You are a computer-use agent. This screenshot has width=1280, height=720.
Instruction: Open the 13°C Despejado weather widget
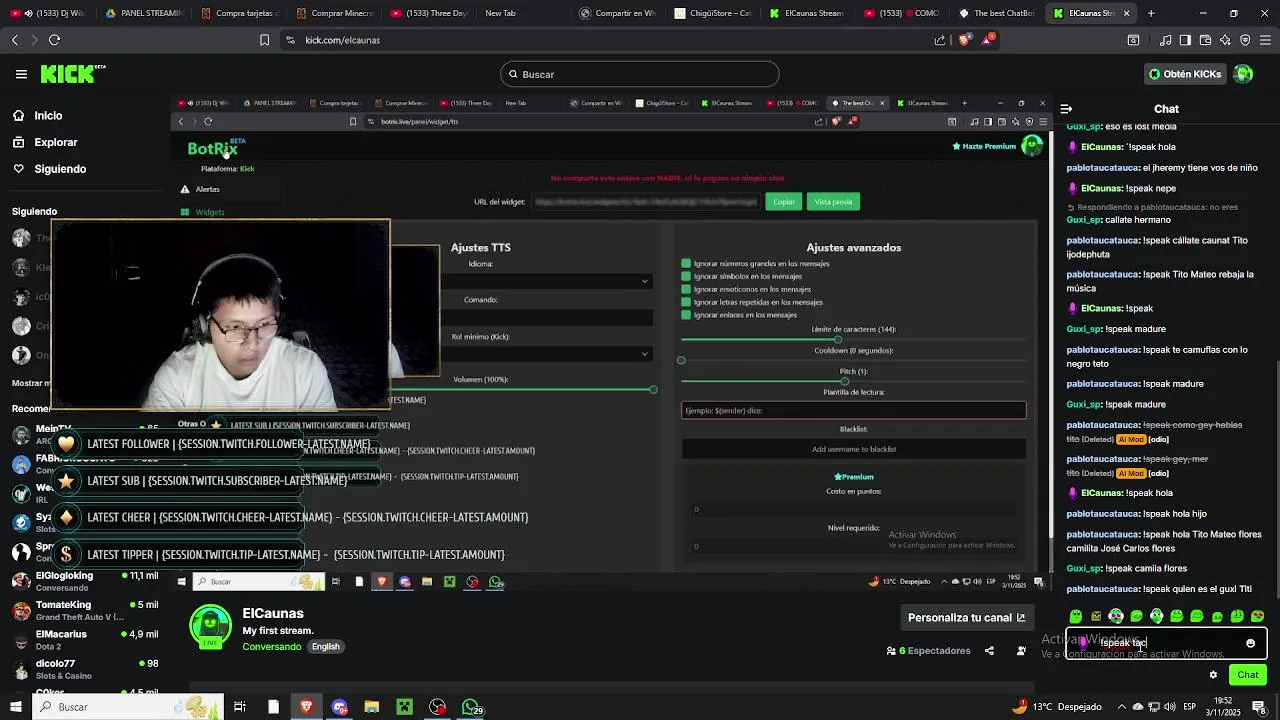click(1056, 707)
